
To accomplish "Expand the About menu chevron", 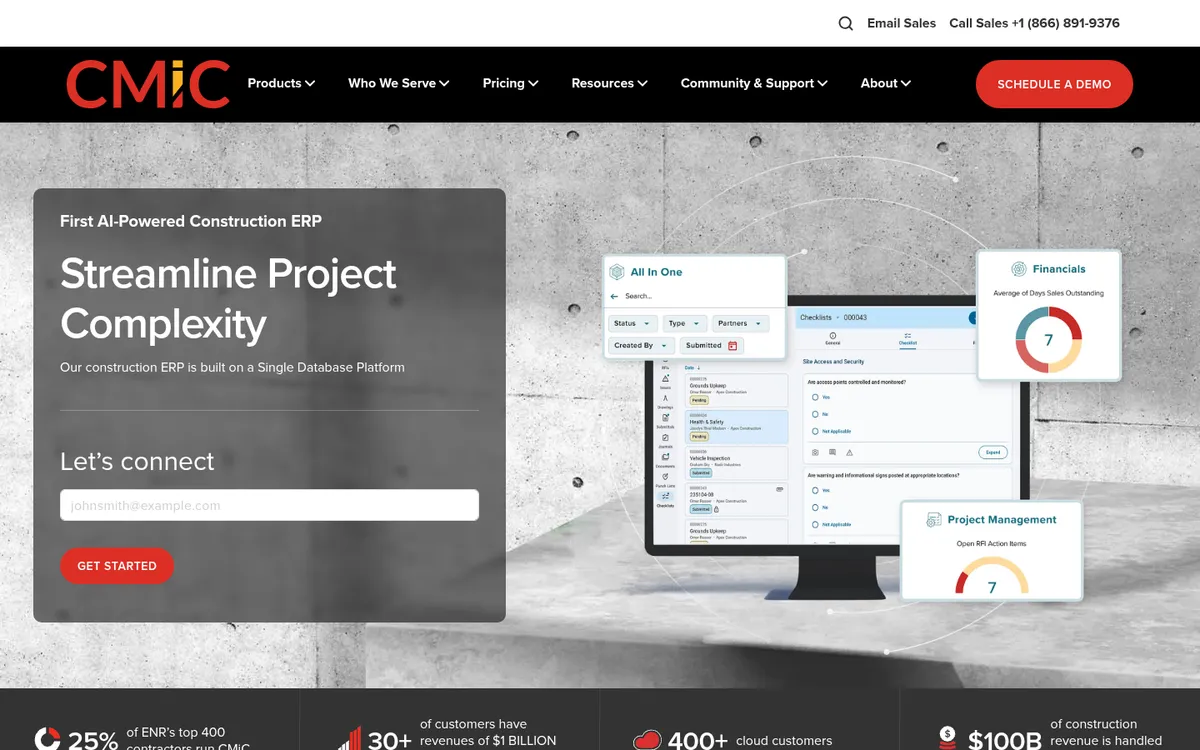I will [x=905, y=84].
